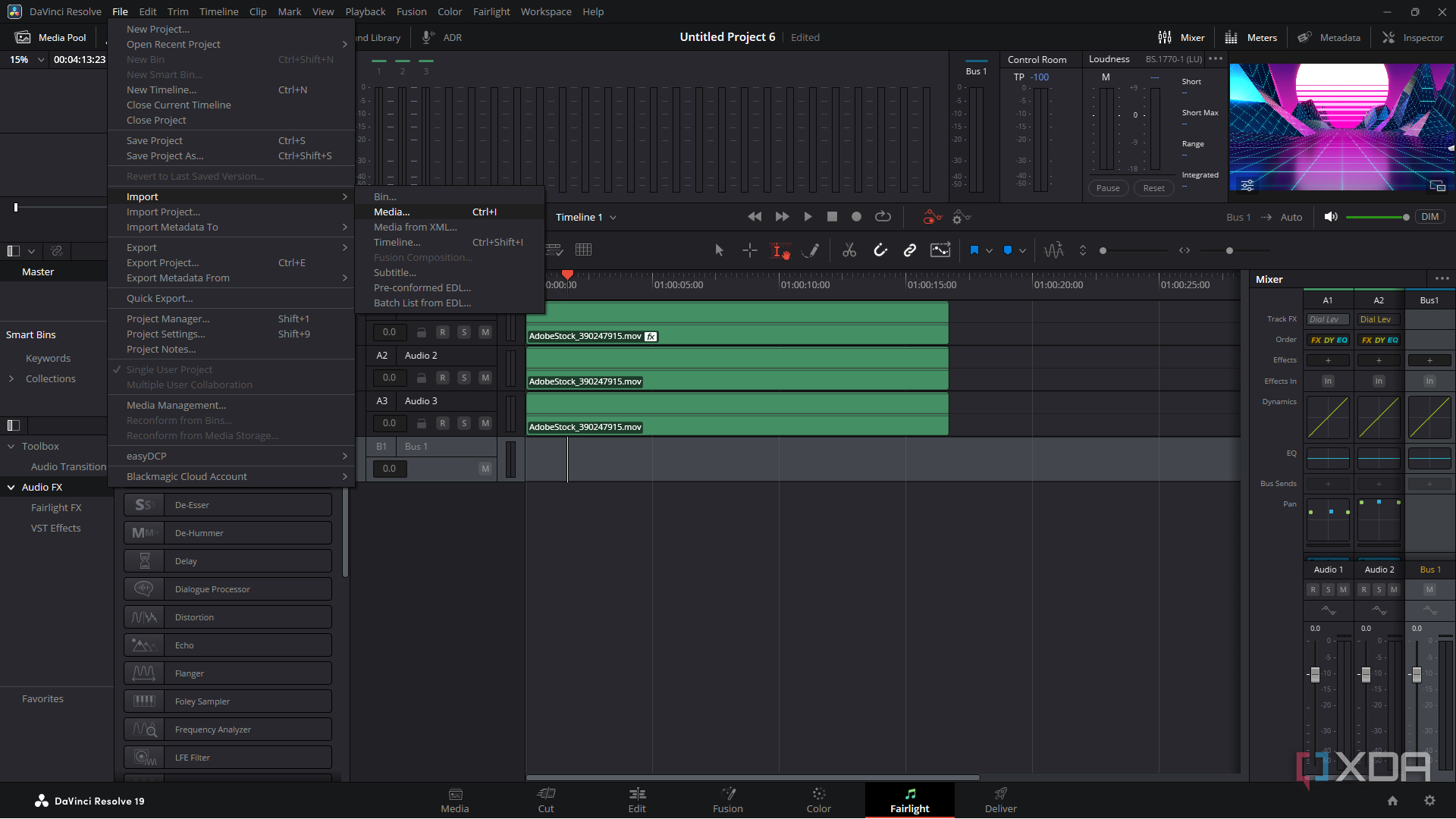This screenshot has width=1456, height=819.
Task: Expand the Collections smart bin
Action: tap(11, 378)
